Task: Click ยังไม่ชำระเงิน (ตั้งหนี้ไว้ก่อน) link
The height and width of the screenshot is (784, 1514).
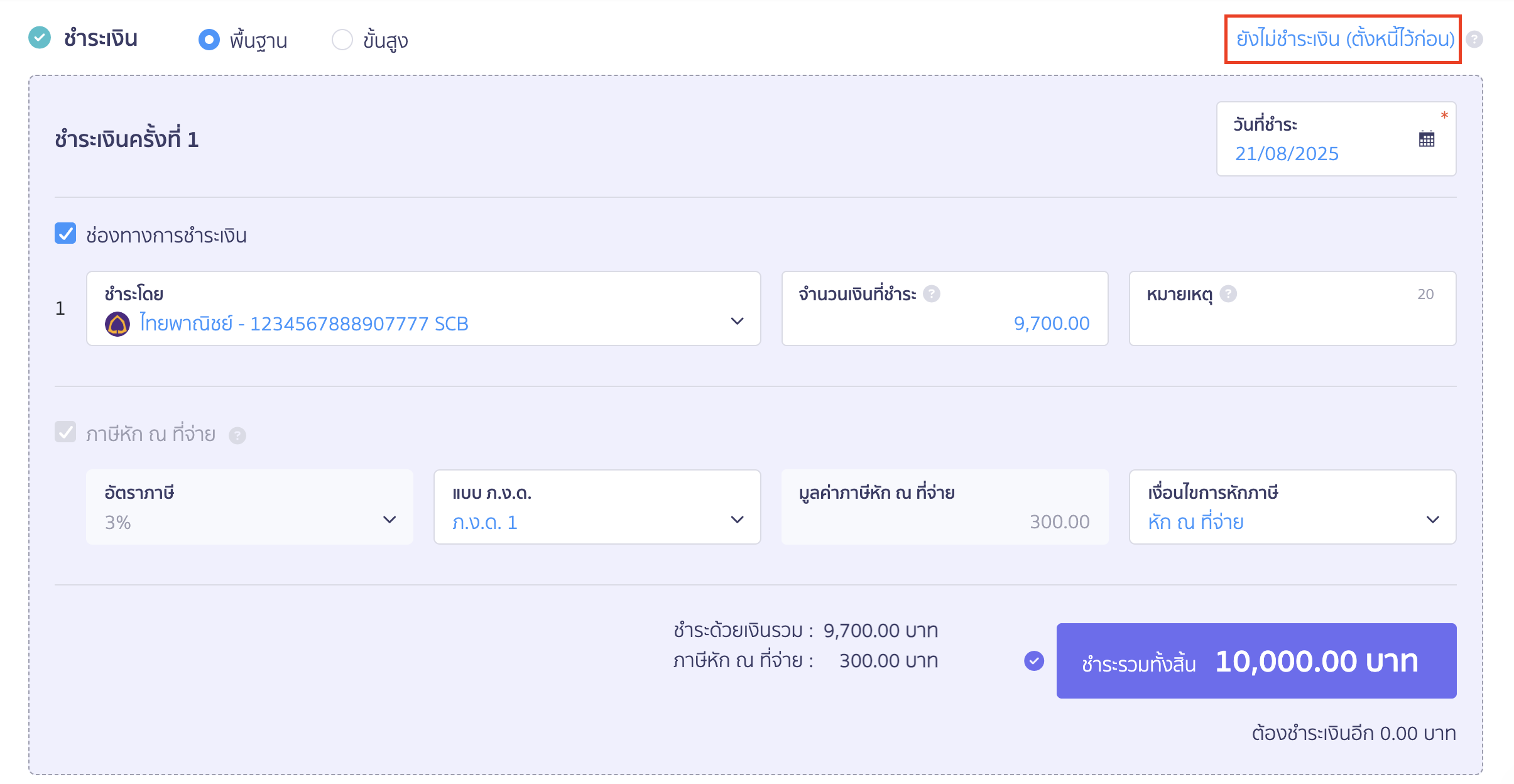Action: tap(1344, 39)
